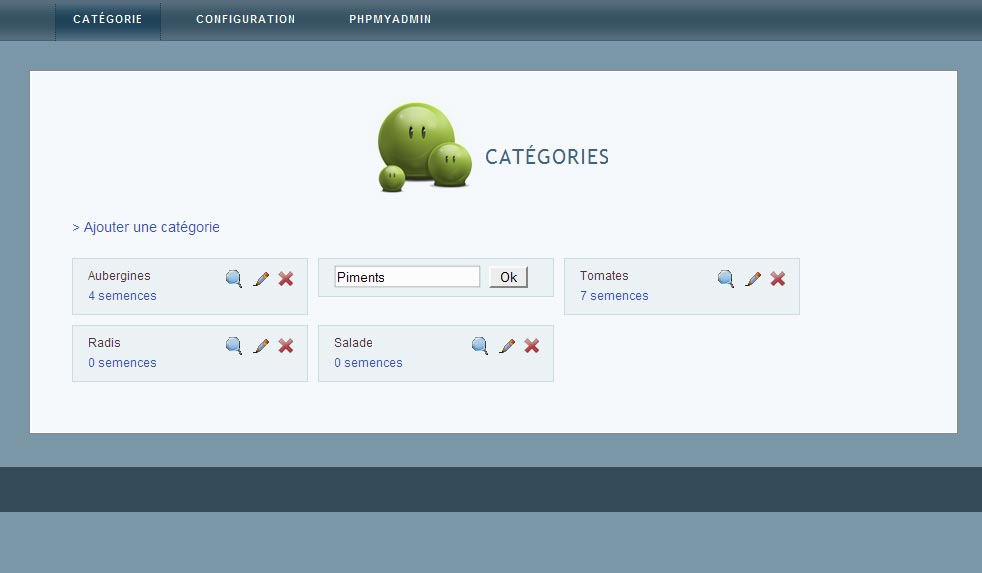Image resolution: width=982 pixels, height=573 pixels.
Task: Go to the Configuration menu item
Action: 246,20
